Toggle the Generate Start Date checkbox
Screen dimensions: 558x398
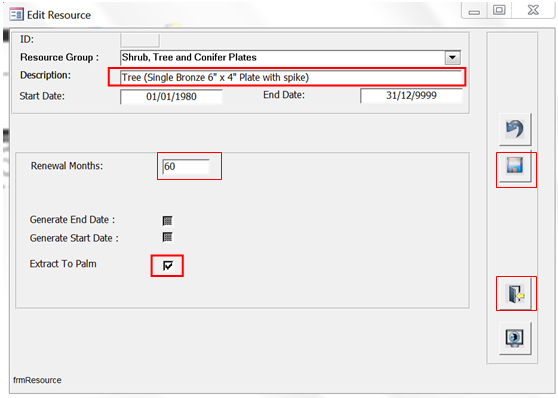(x=167, y=237)
